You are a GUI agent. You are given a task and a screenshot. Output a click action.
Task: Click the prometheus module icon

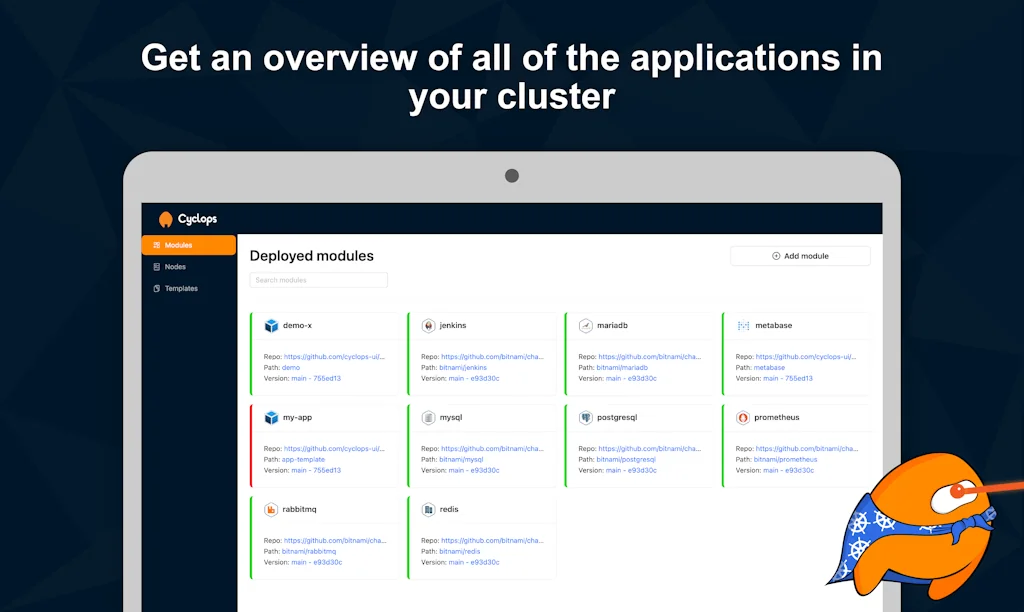tap(743, 418)
